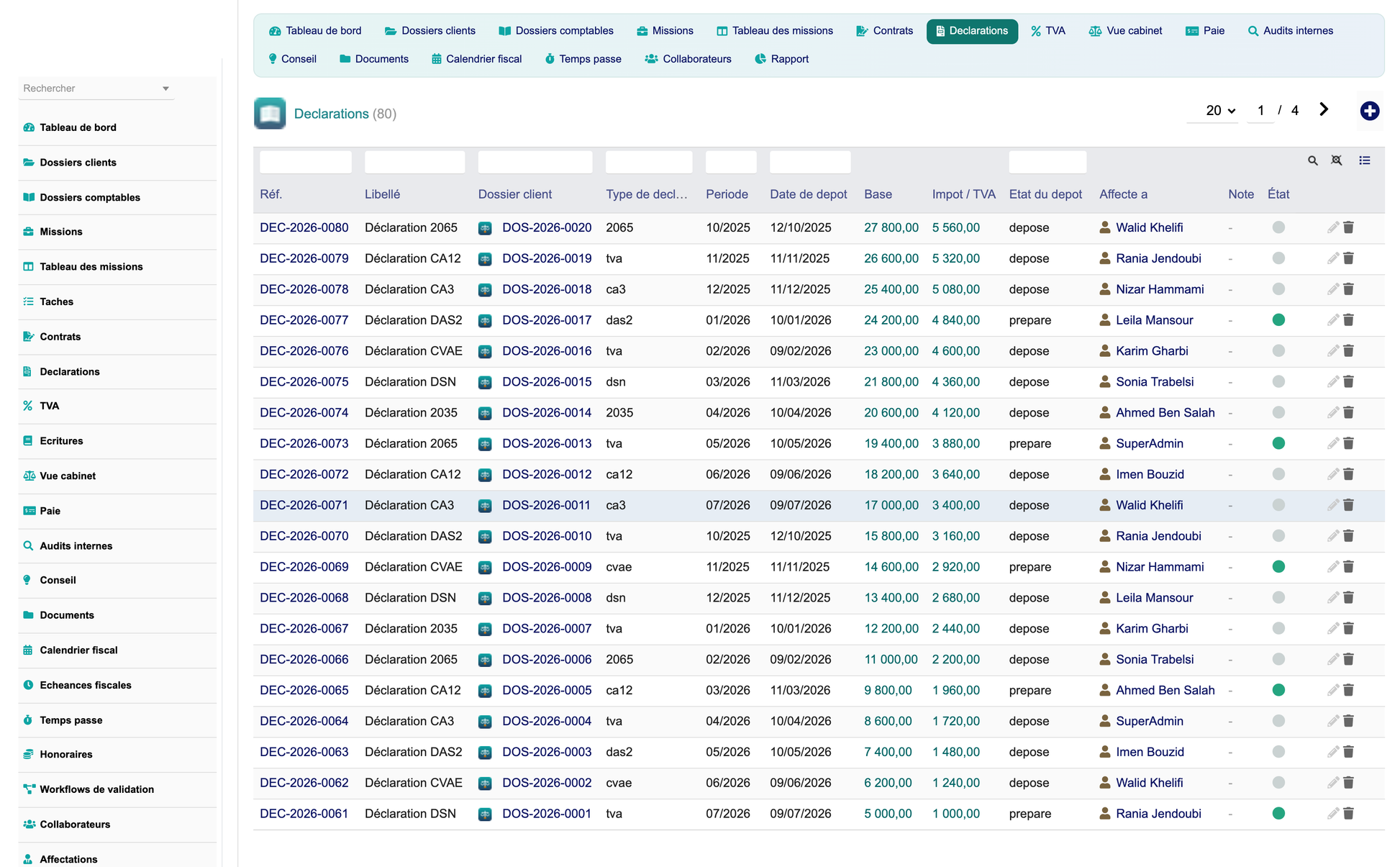The width and height of the screenshot is (1400, 867).
Task: Click the dossier icon beside DOS-2026-0001
Action: click(x=485, y=814)
